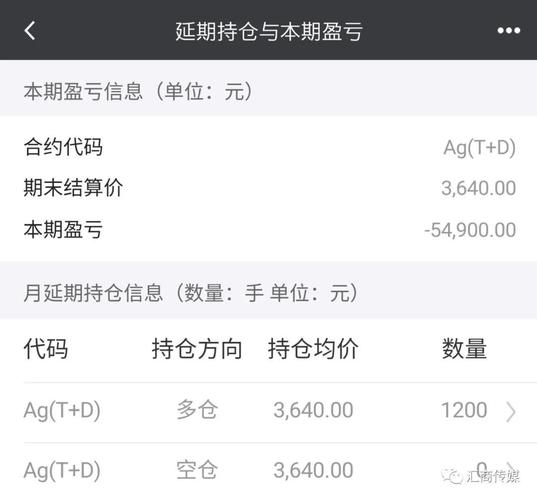The height and width of the screenshot is (500, 537).
Task: Select the 期末结算价 row
Action: point(268,188)
